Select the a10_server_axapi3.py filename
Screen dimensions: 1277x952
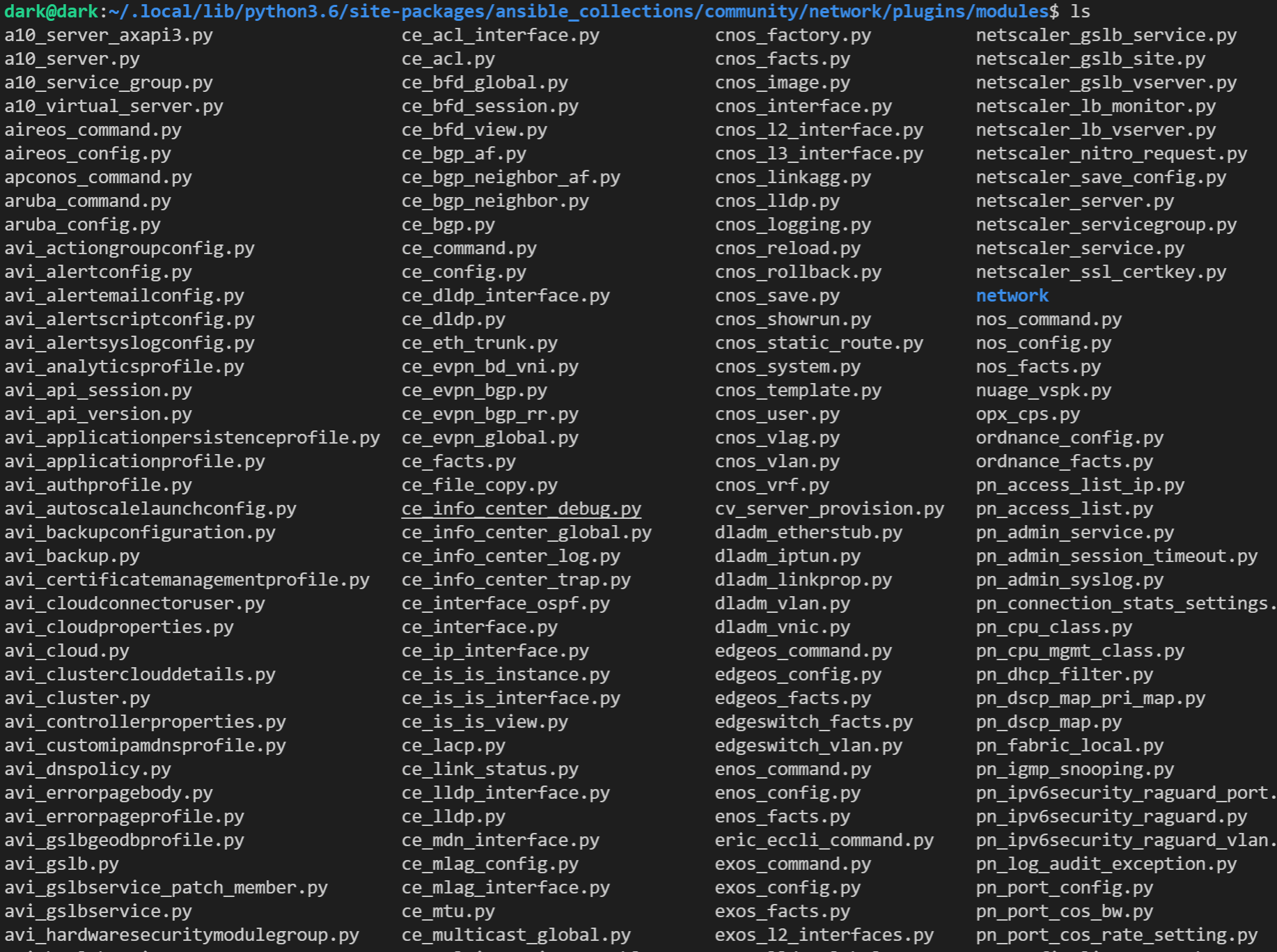pos(107,35)
